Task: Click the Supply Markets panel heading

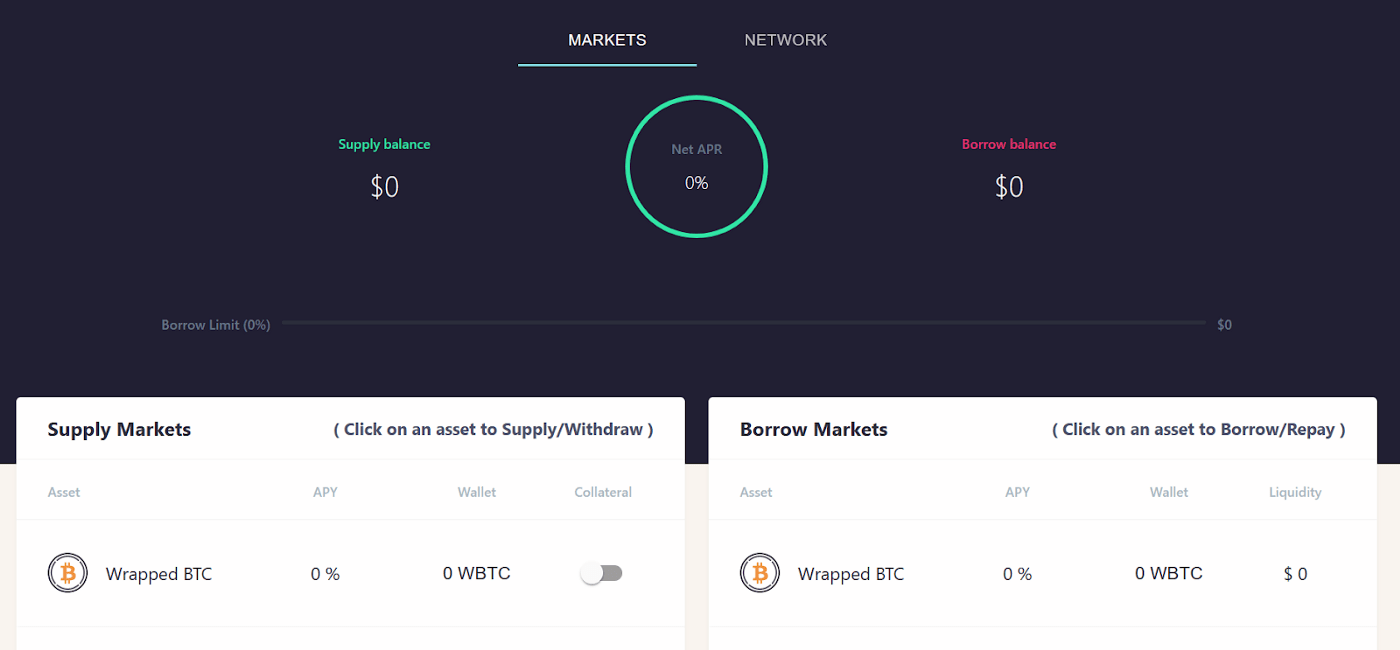Action: [x=119, y=429]
